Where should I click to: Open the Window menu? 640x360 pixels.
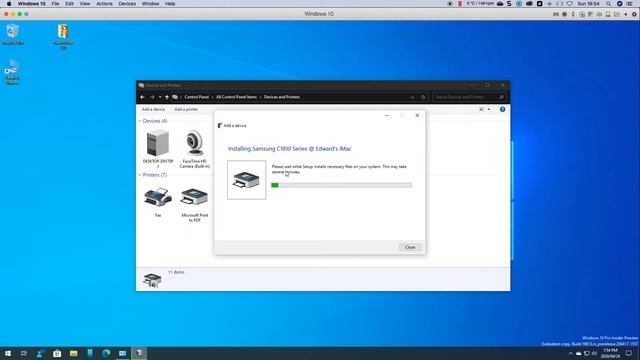[x=150, y=4]
